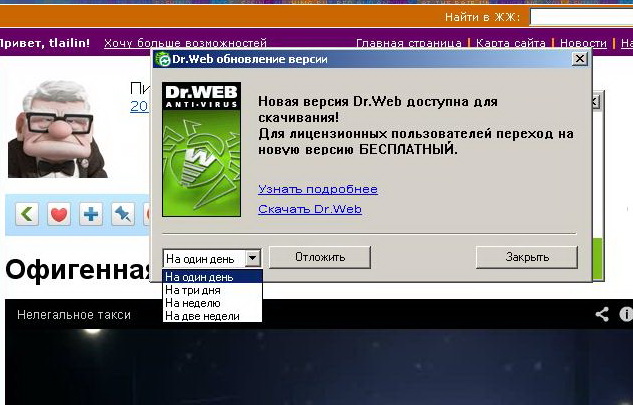The image size is (633, 405).
Task: Expand the postpone period dropdown arrow
Action: (x=253, y=258)
